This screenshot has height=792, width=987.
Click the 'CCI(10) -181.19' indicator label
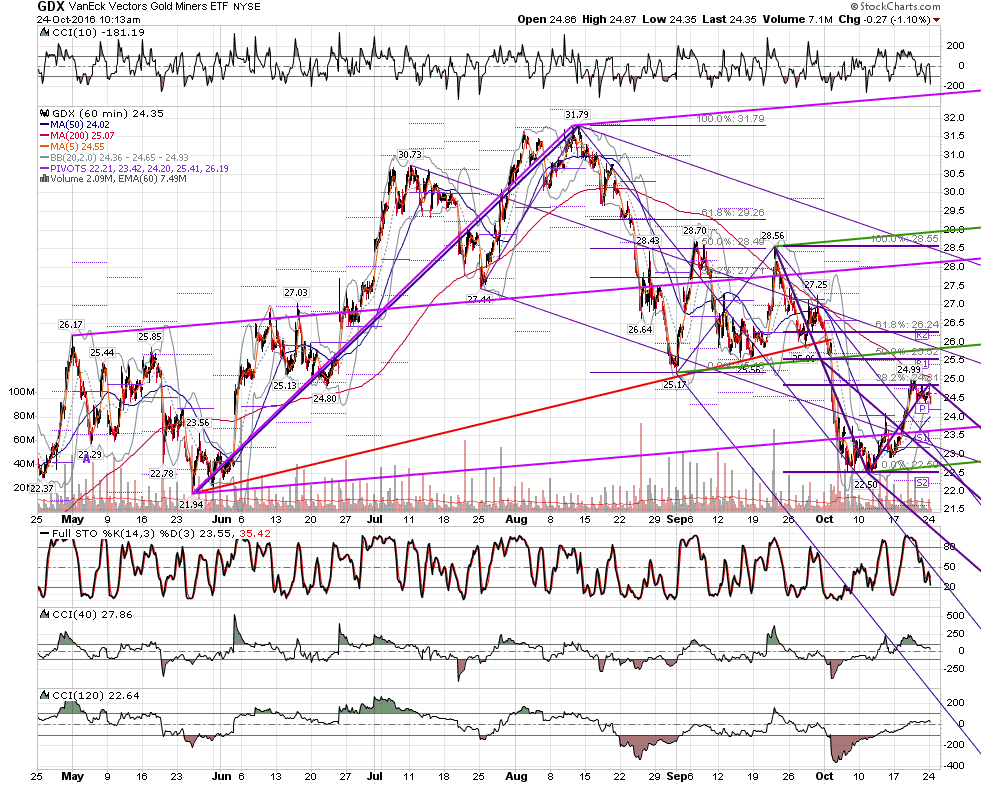[x=98, y=32]
